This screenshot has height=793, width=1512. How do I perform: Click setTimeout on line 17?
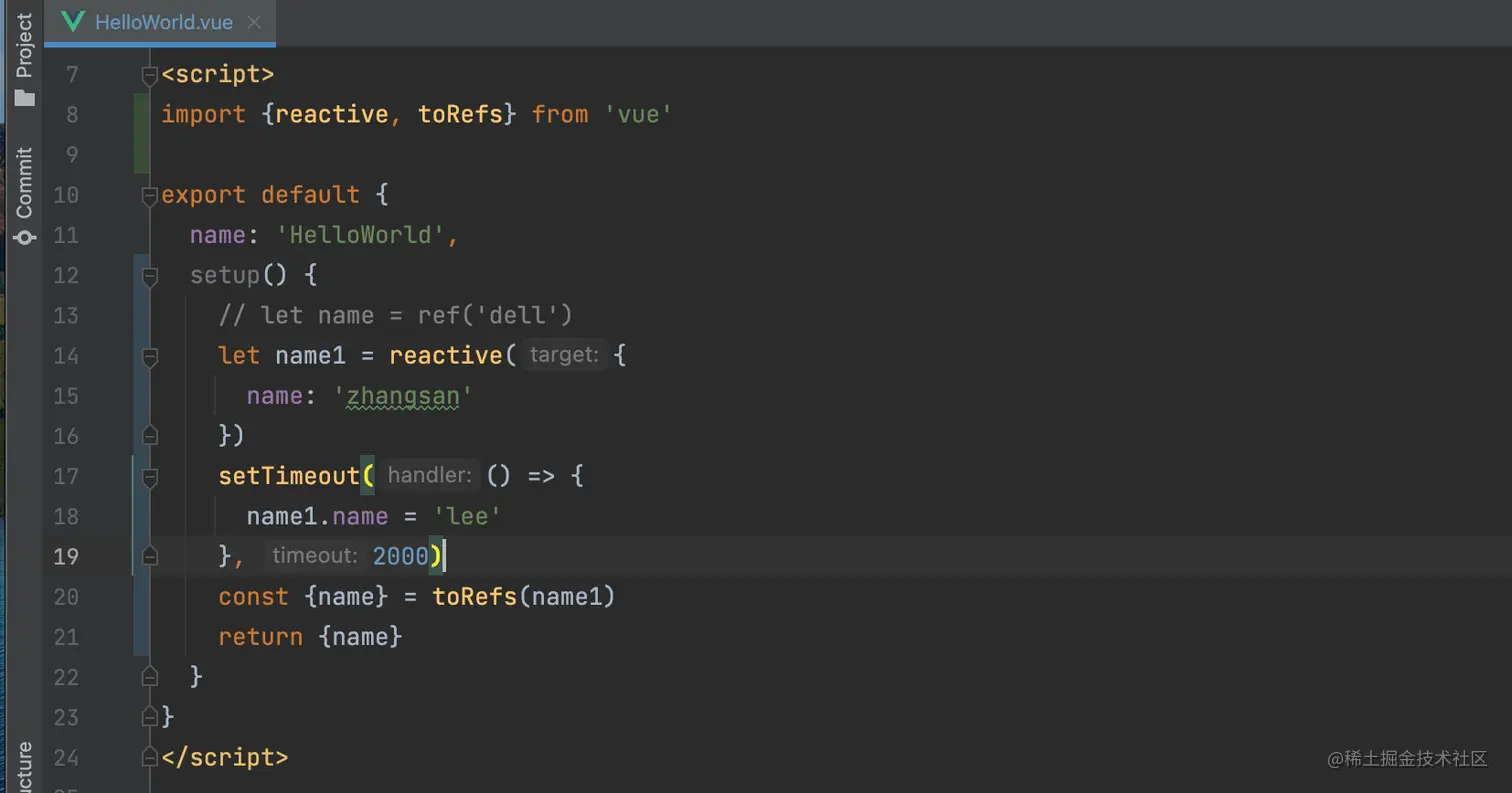point(289,476)
